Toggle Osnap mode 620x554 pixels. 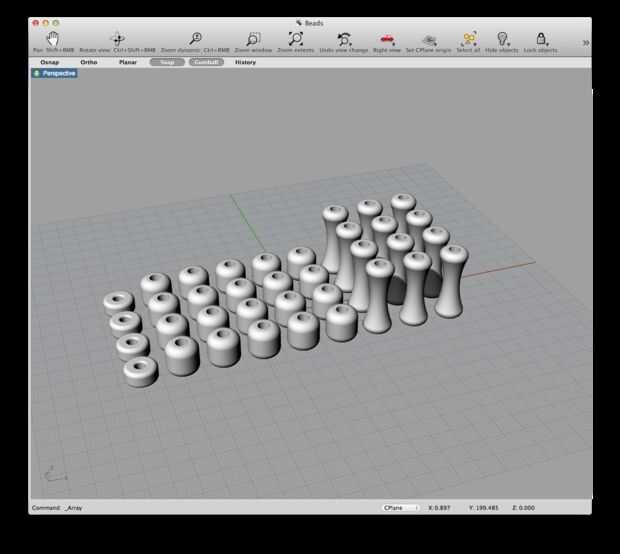[49, 62]
